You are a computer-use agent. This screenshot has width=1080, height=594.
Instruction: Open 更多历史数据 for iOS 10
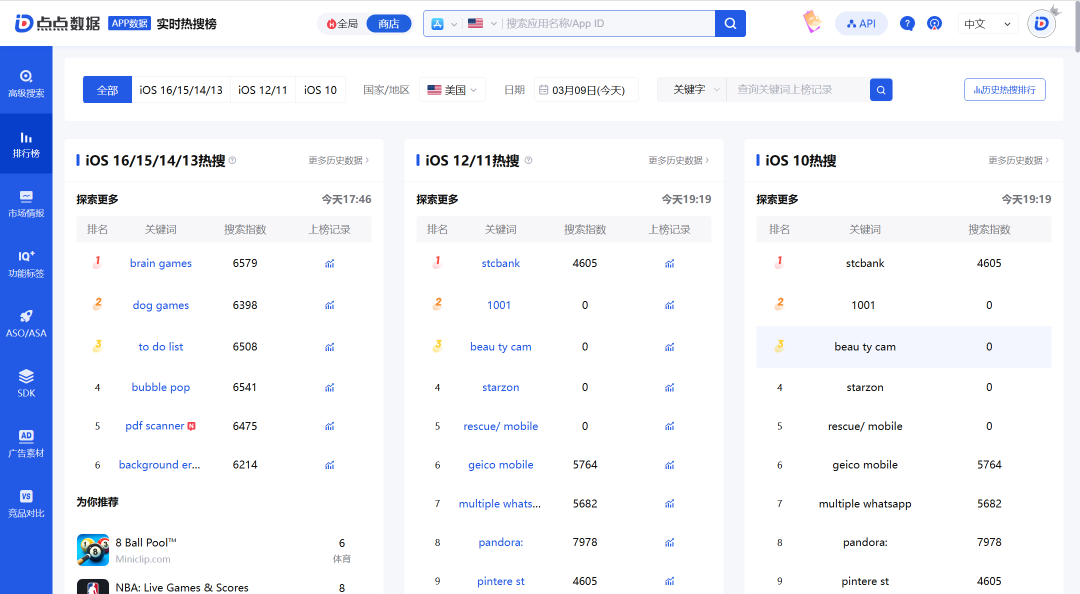click(x=1019, y=160)
